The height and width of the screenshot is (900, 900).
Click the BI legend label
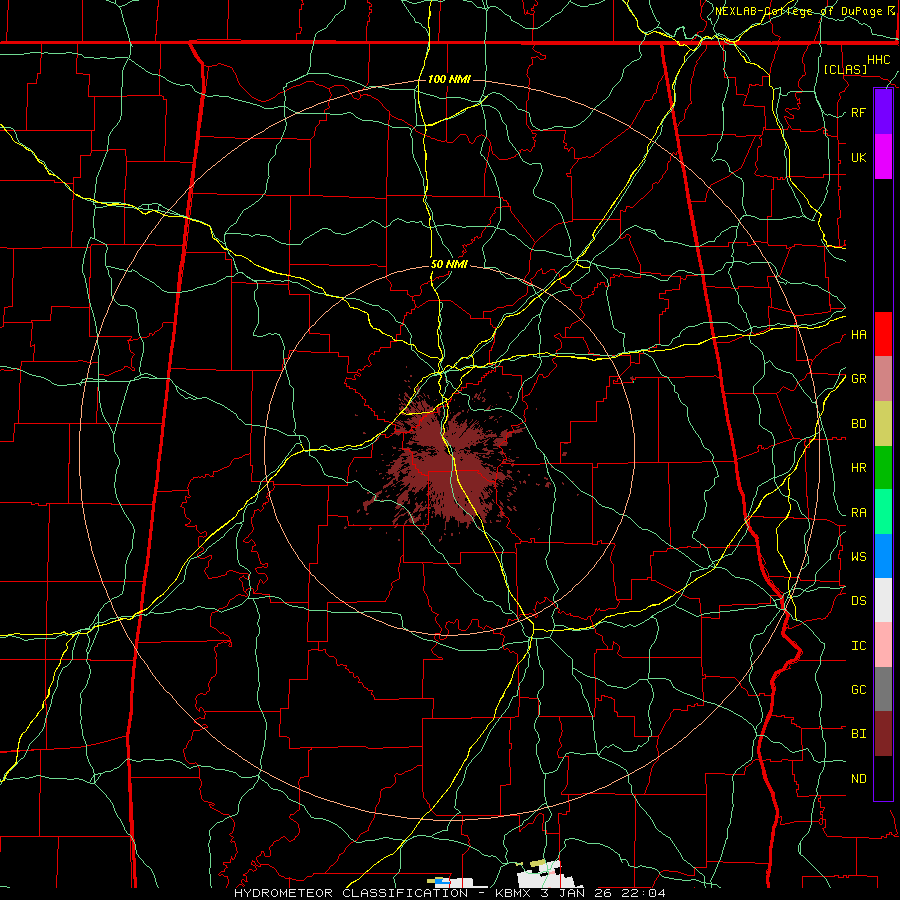[x=858, y=734]
